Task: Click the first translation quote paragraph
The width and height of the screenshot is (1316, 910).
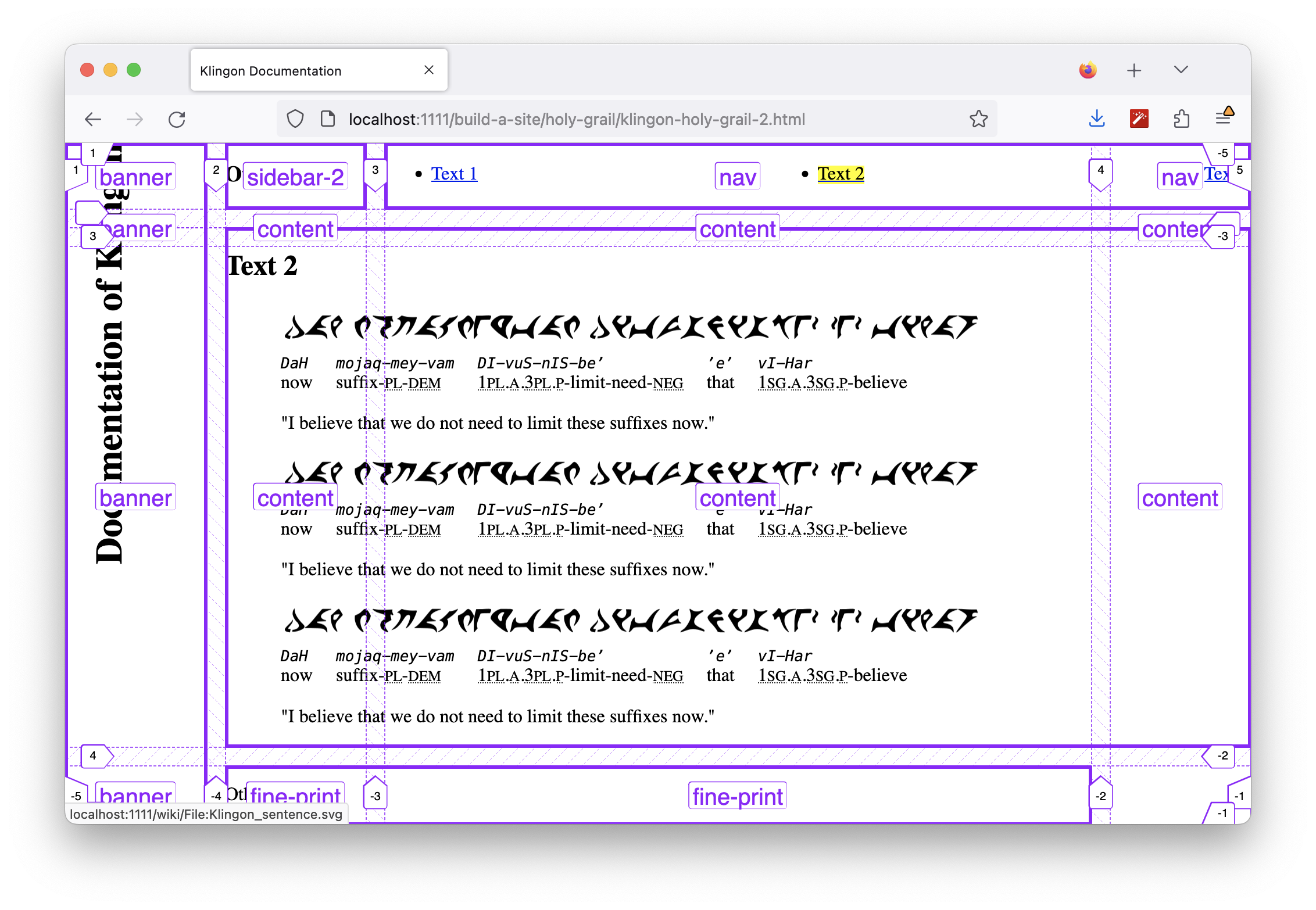Action: tap(498, 423)
